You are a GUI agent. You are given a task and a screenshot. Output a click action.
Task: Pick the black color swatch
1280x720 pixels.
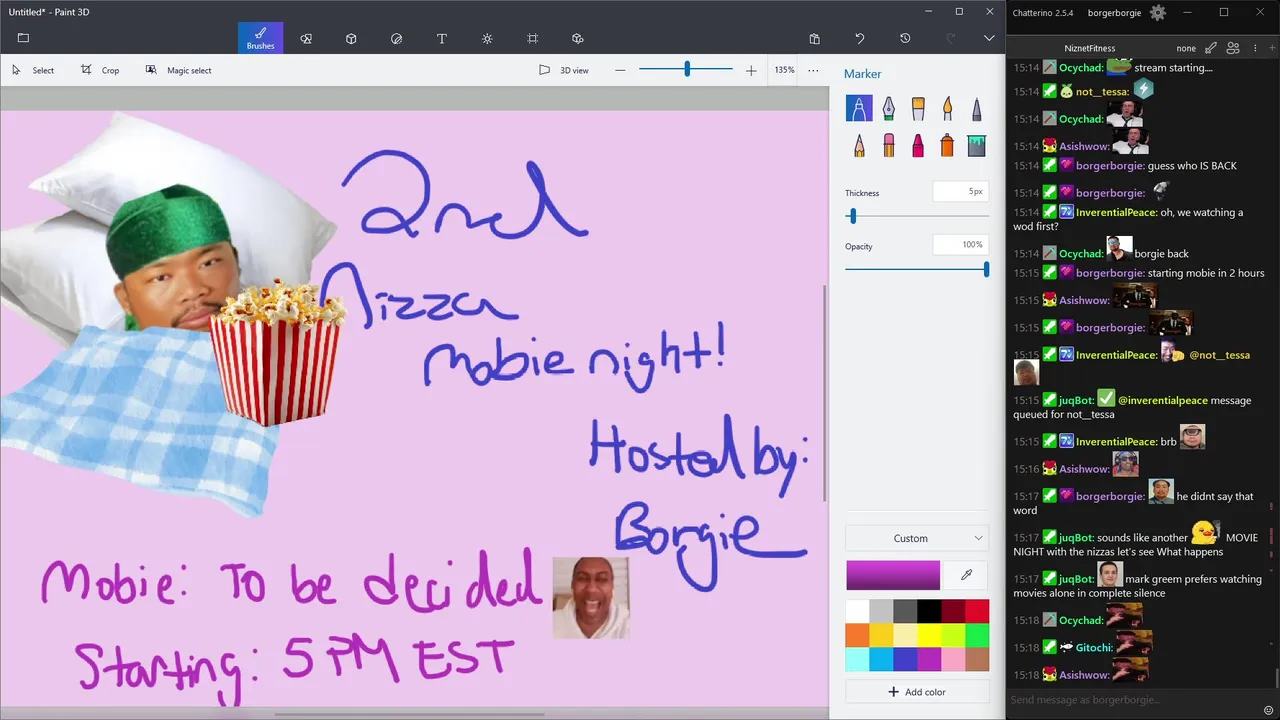pyautogui.click(x=929, y=611)
